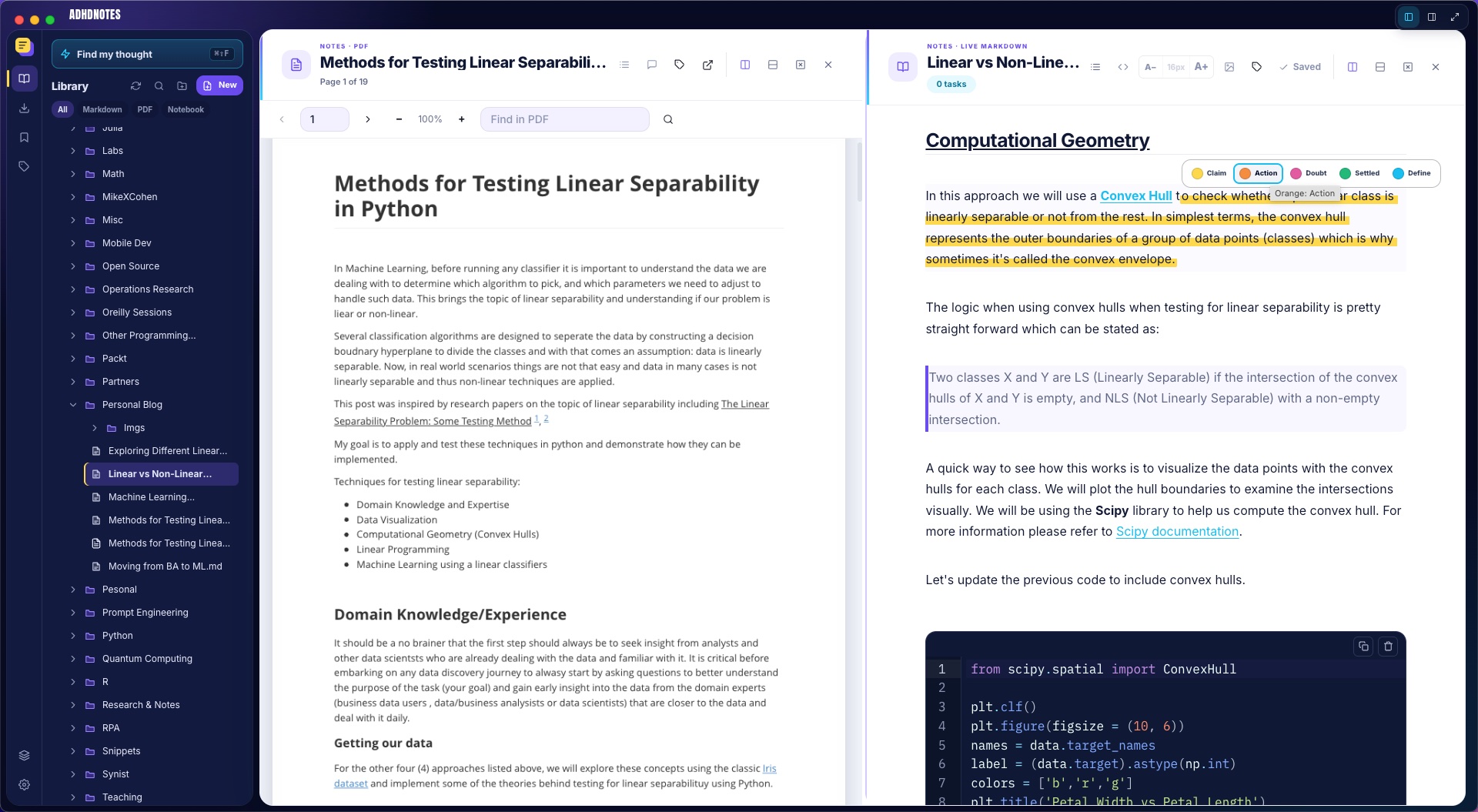Open the Convex Hull link
The width and height of the screenshot is (1478, 812).
coord(1135,195)
